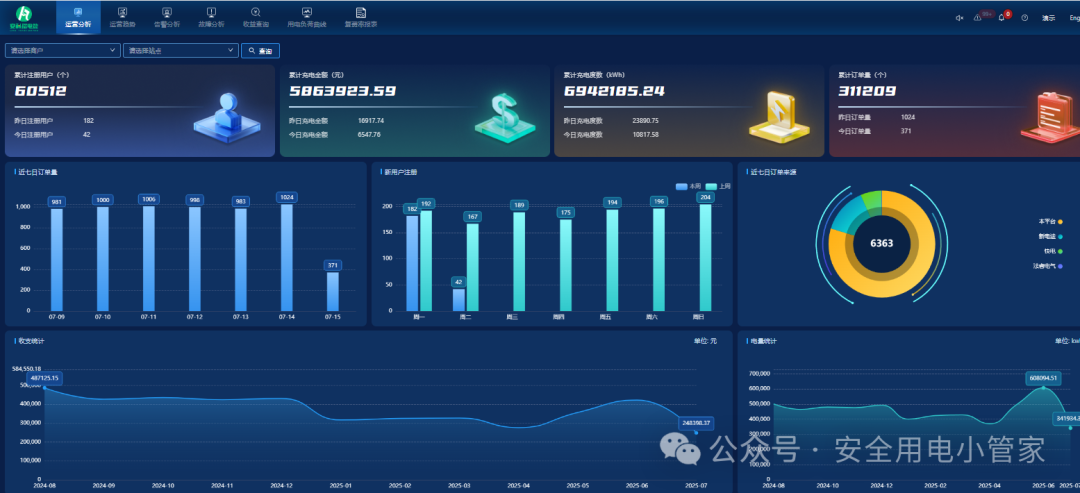
Task: Click the registration bar labeled 167
Action: point(472,267)
